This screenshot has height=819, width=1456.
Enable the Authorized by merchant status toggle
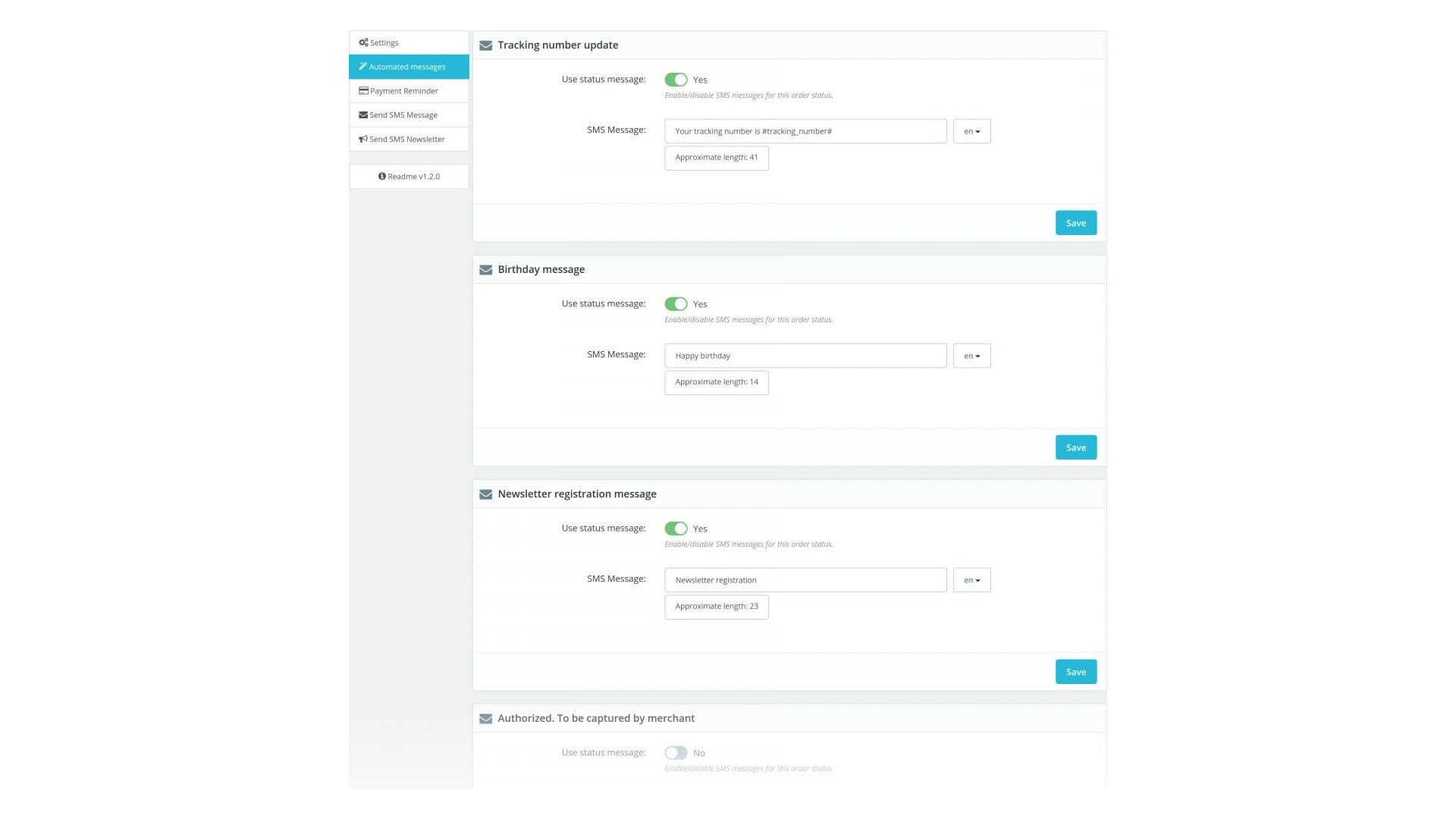tap(676, 753)
